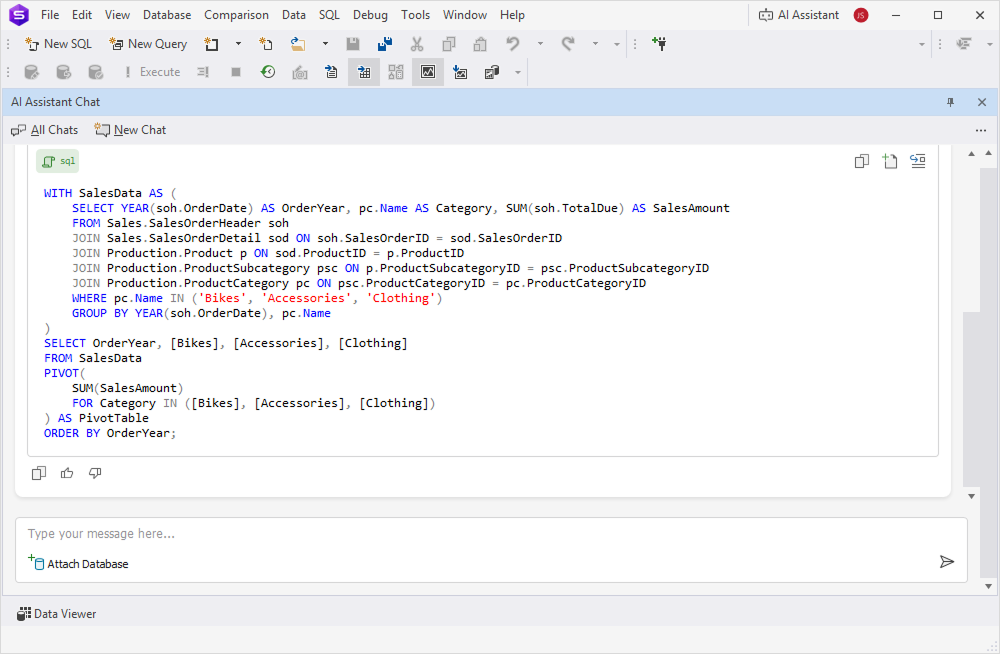
Task: Copy the entire AI response
Action: tap(39, 473)
